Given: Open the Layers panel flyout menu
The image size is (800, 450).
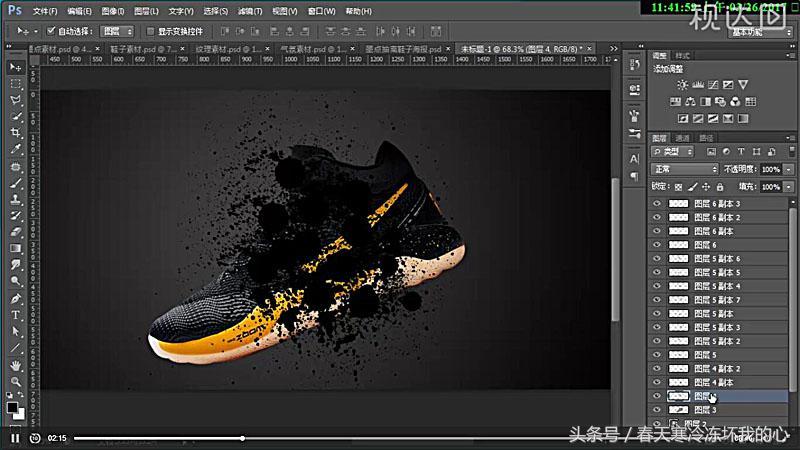Looking at the screenshot, I should tap(790, 138).
